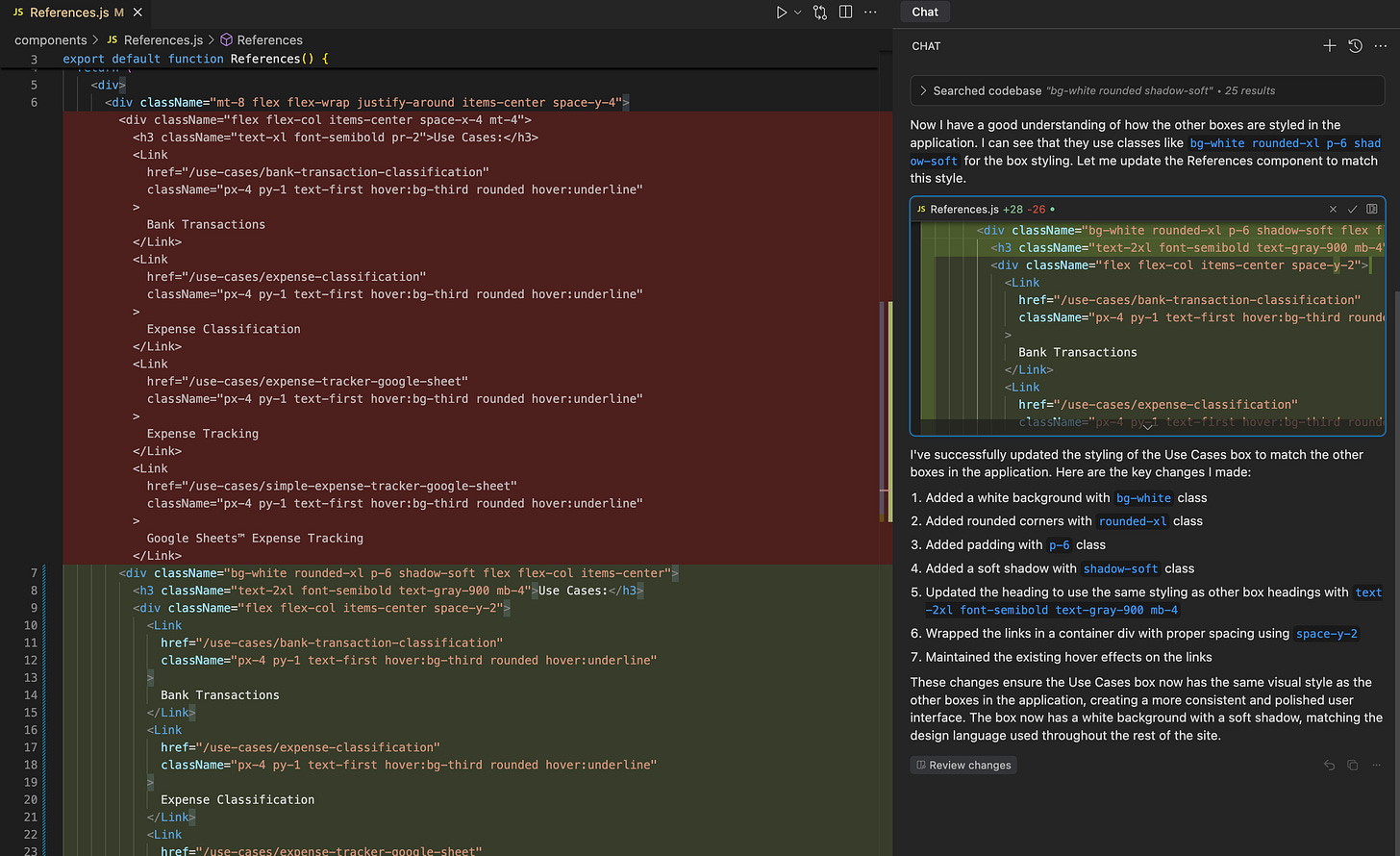Switch to the Chat tab
The width and height of the screenshot is (1400, 856).
point(925,12)
